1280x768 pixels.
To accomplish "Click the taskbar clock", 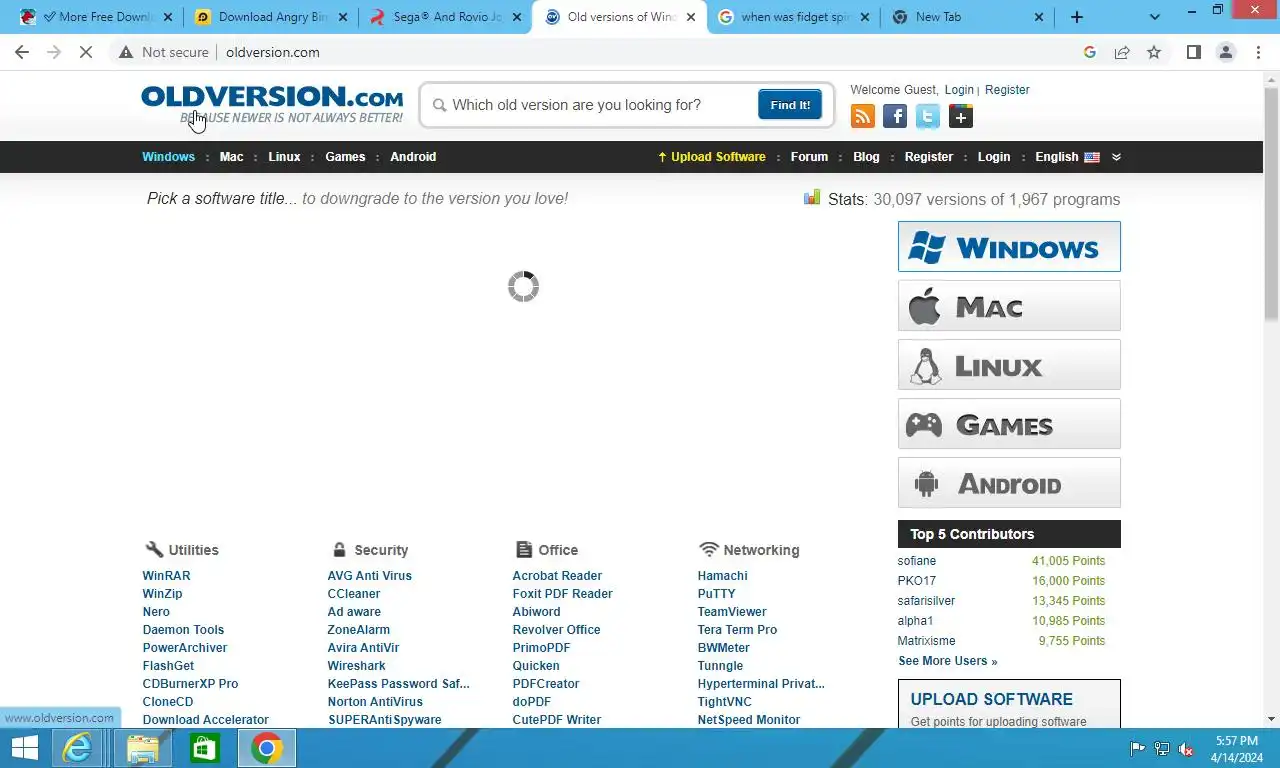I will point(1237,749).
